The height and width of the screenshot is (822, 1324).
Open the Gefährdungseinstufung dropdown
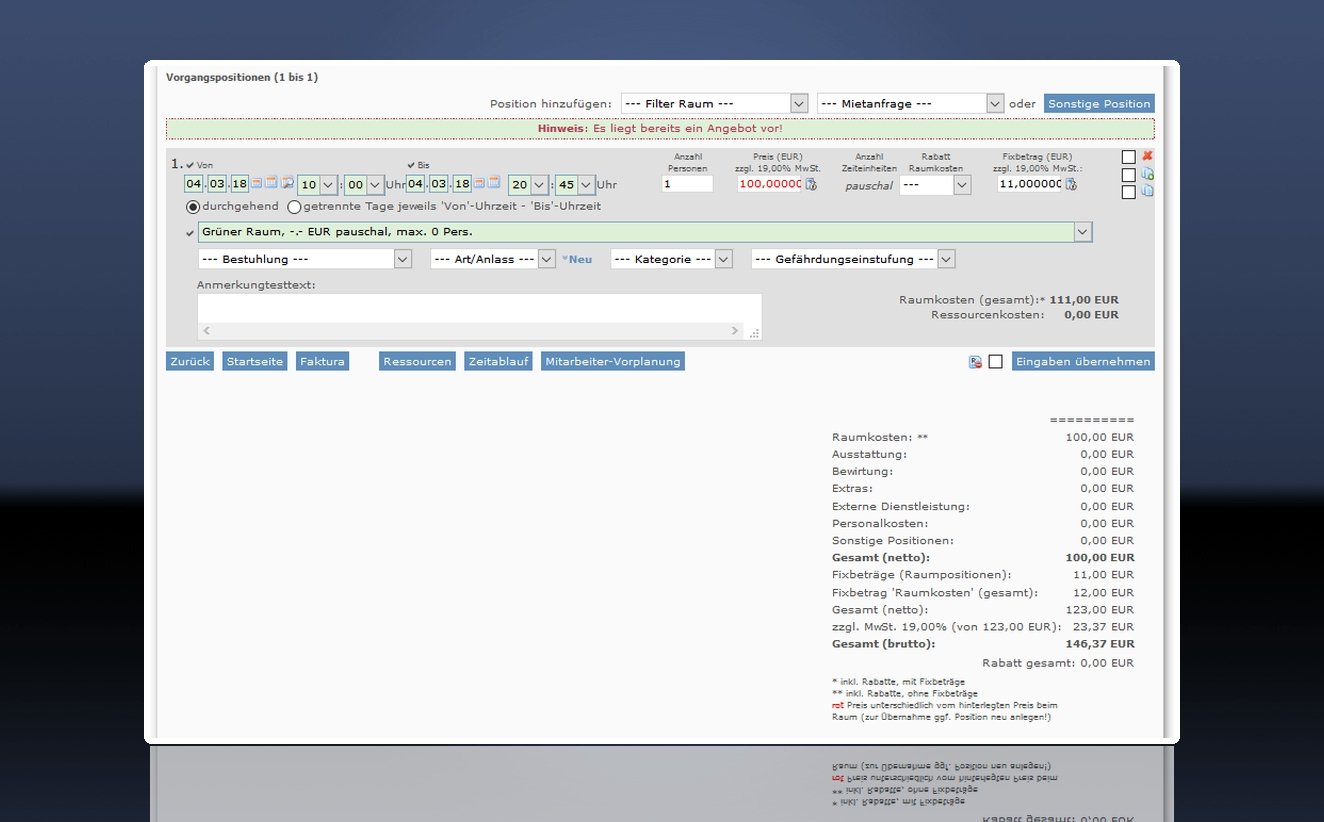tap(853, 259)
